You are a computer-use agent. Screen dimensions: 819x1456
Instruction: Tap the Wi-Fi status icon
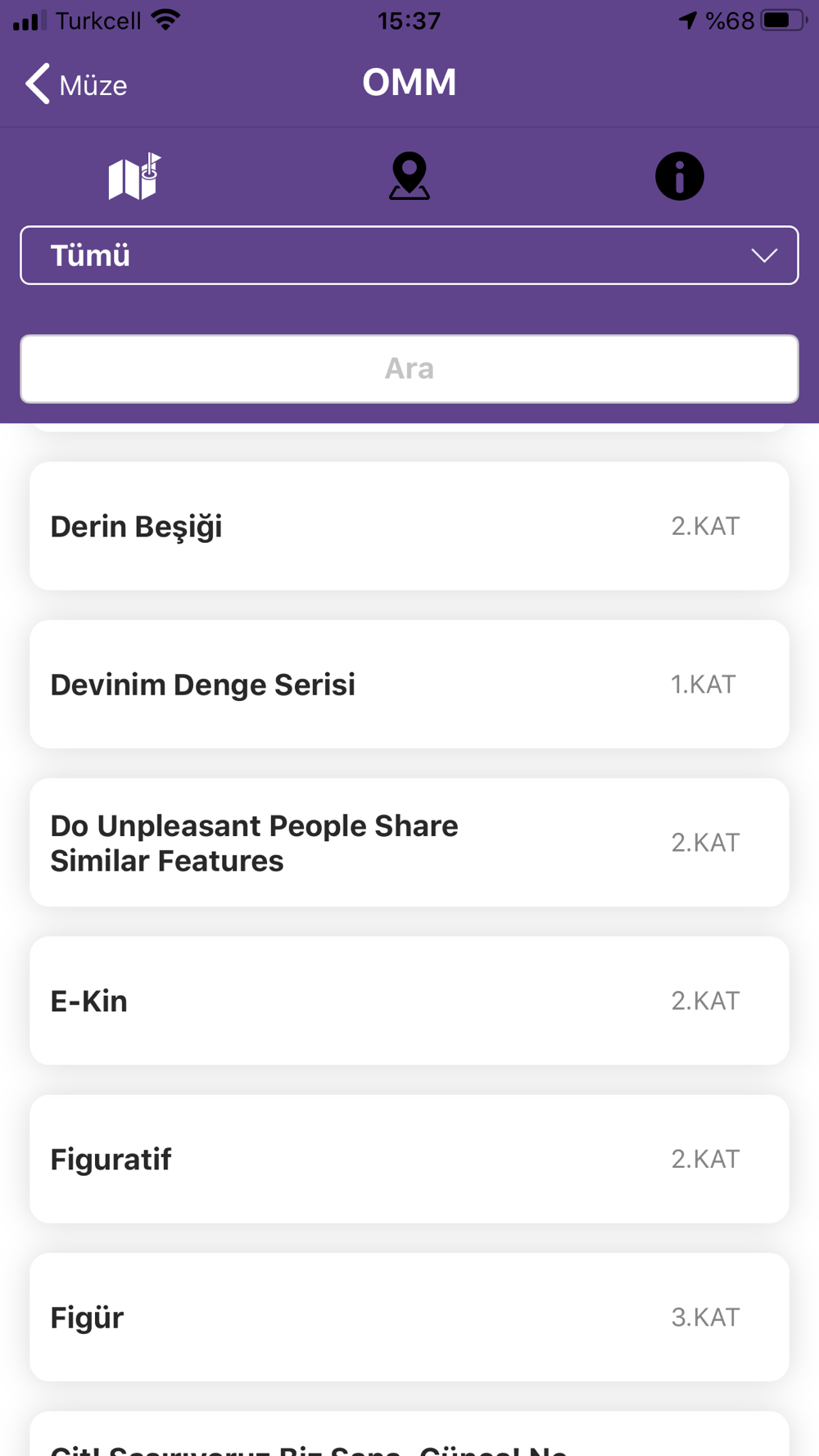click(166, 20)
